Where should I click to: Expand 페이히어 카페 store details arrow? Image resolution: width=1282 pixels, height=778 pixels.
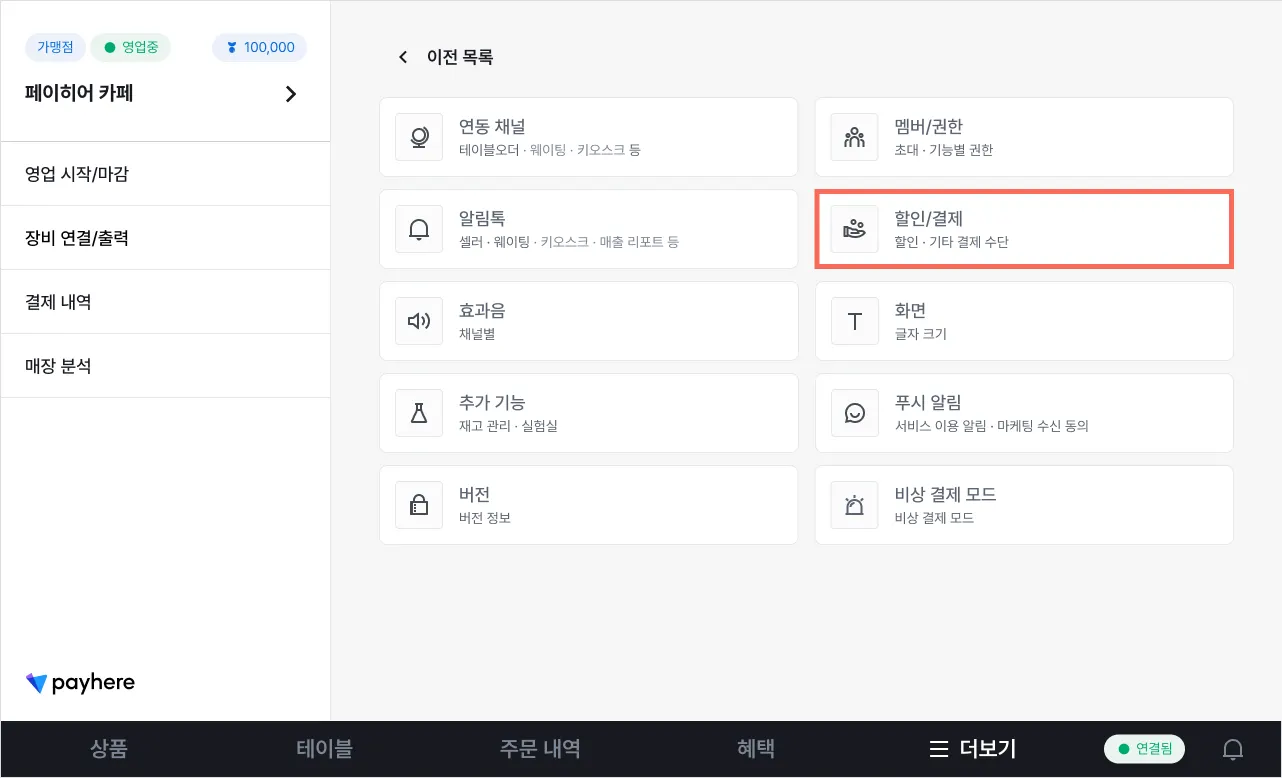pyautogui.click(x=291, y=94)
